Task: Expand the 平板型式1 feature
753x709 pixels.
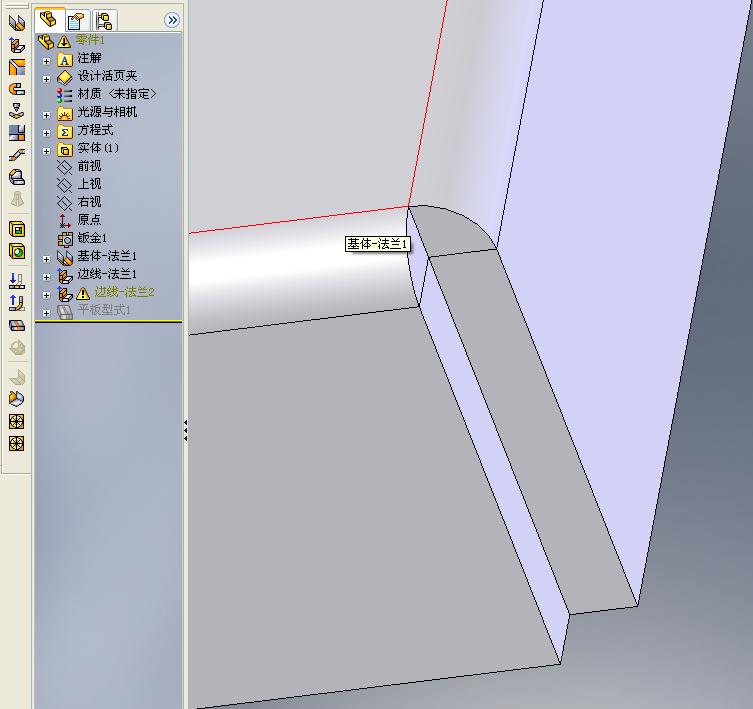Action: (x=47, y=313)
